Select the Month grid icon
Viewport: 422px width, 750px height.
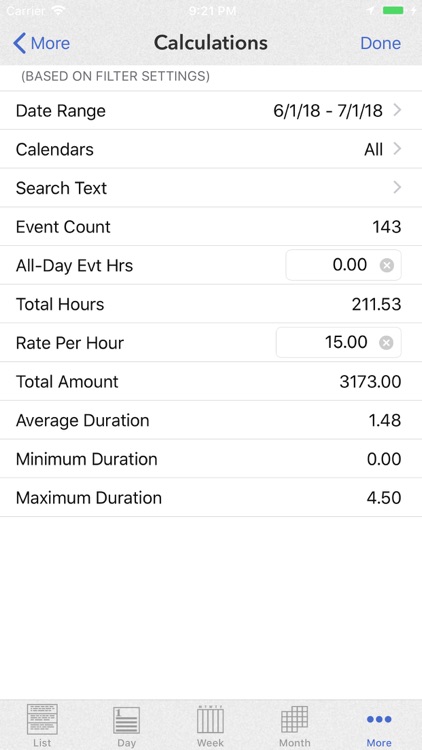(x=294, y=719)
